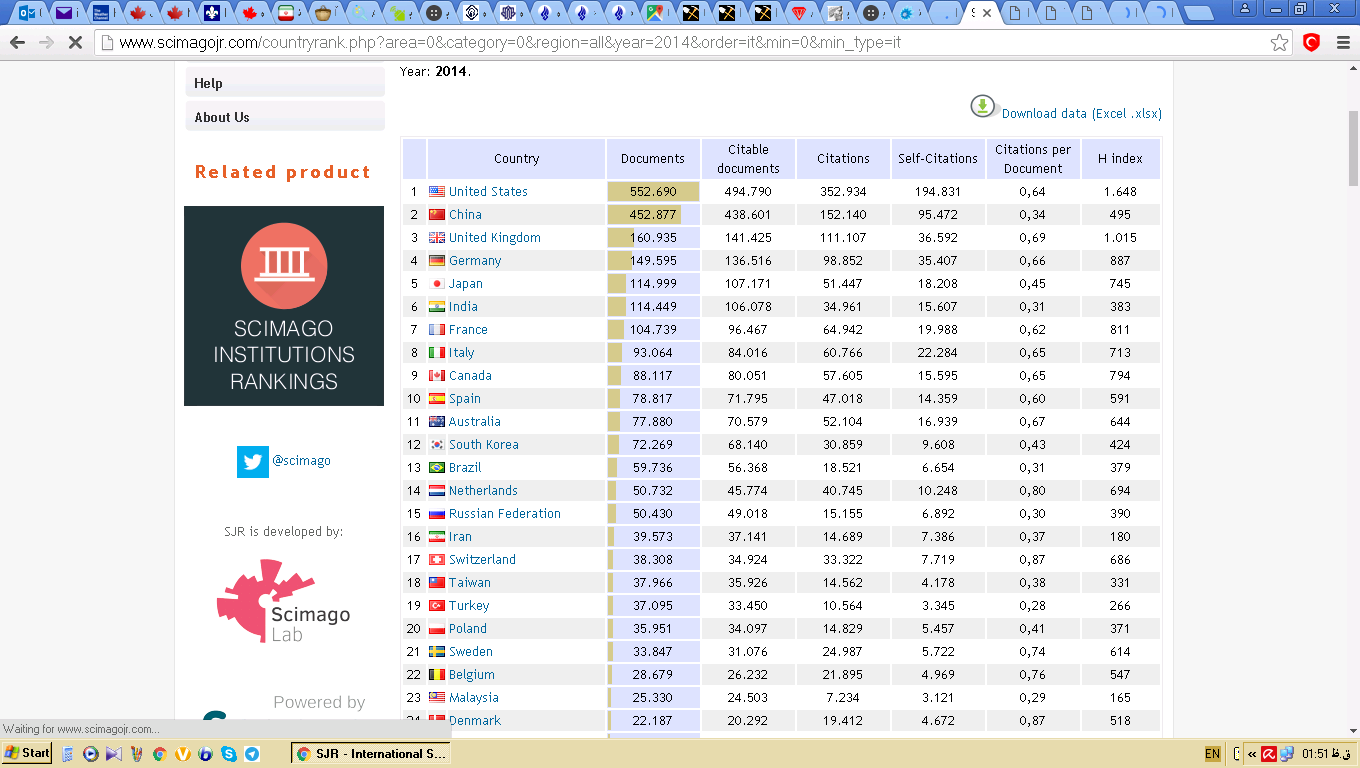
Task: Open the United Kingdom country link
Action: [494, 238]
